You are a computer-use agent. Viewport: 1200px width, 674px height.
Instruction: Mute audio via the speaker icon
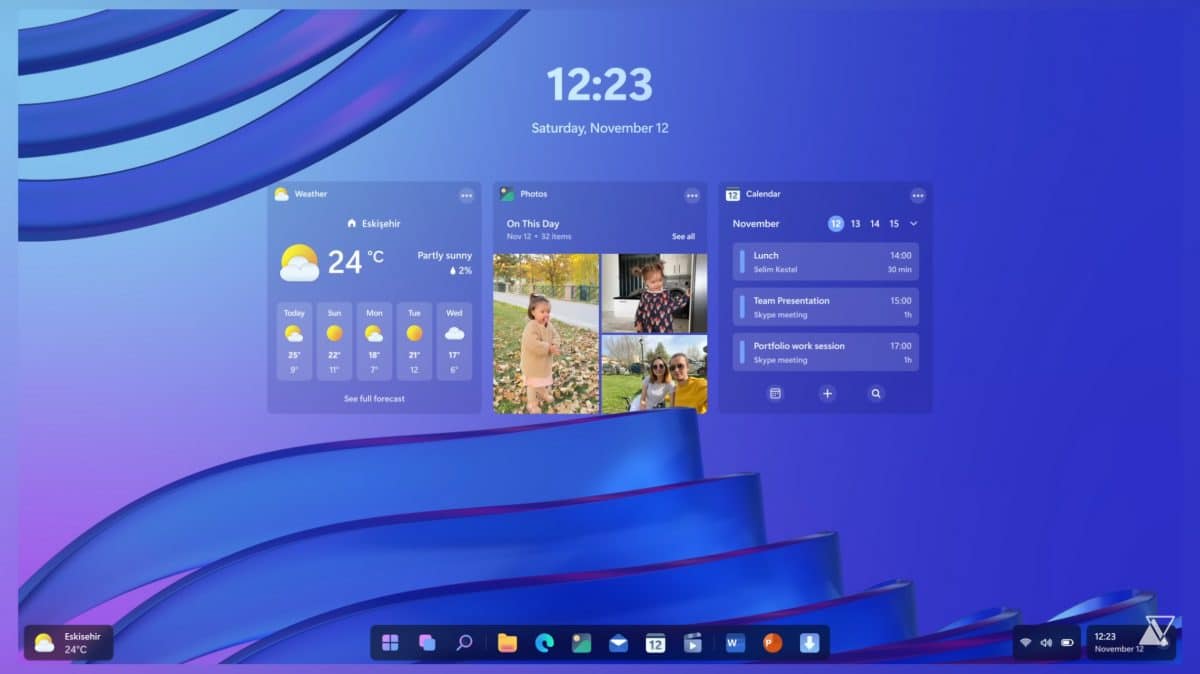click(x=1046, y=643)
